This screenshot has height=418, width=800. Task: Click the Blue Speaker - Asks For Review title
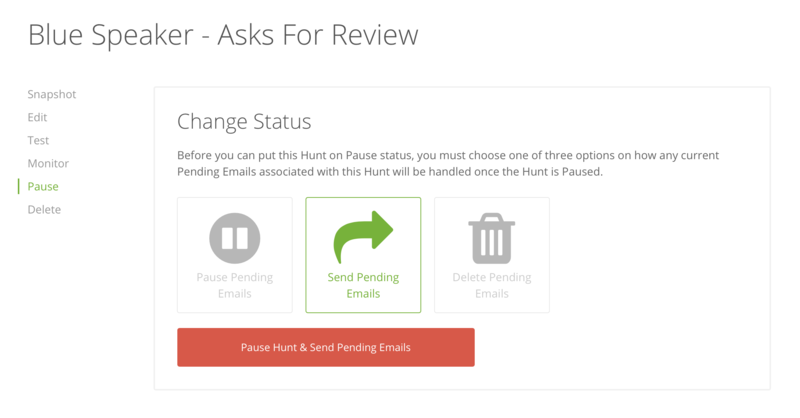pyautogui.click(x=223, y=35)
